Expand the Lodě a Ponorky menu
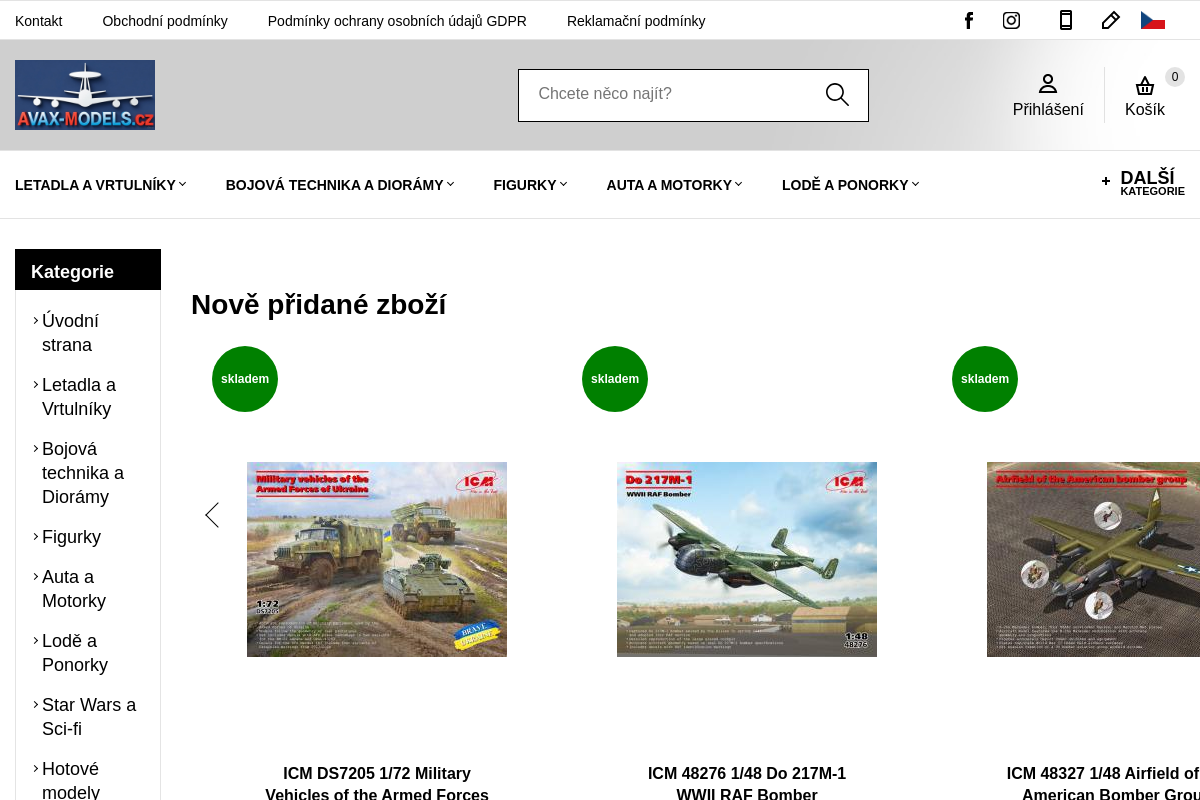Image resolution: width=1200 pixels, height=800 pixels. [850, 185]
